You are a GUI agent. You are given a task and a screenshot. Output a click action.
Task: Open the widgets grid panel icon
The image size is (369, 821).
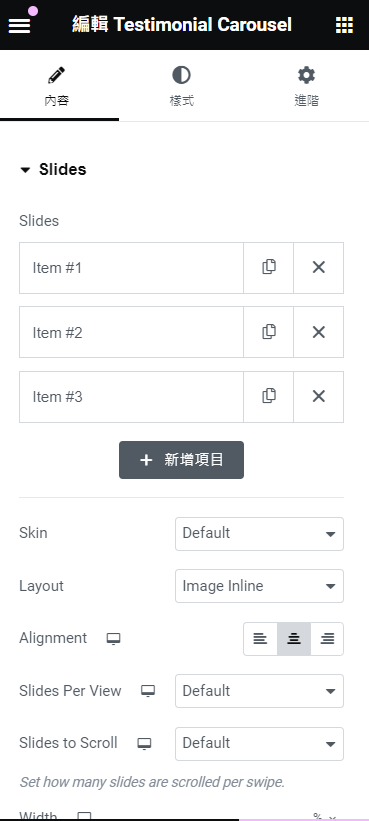coord(344,25)
